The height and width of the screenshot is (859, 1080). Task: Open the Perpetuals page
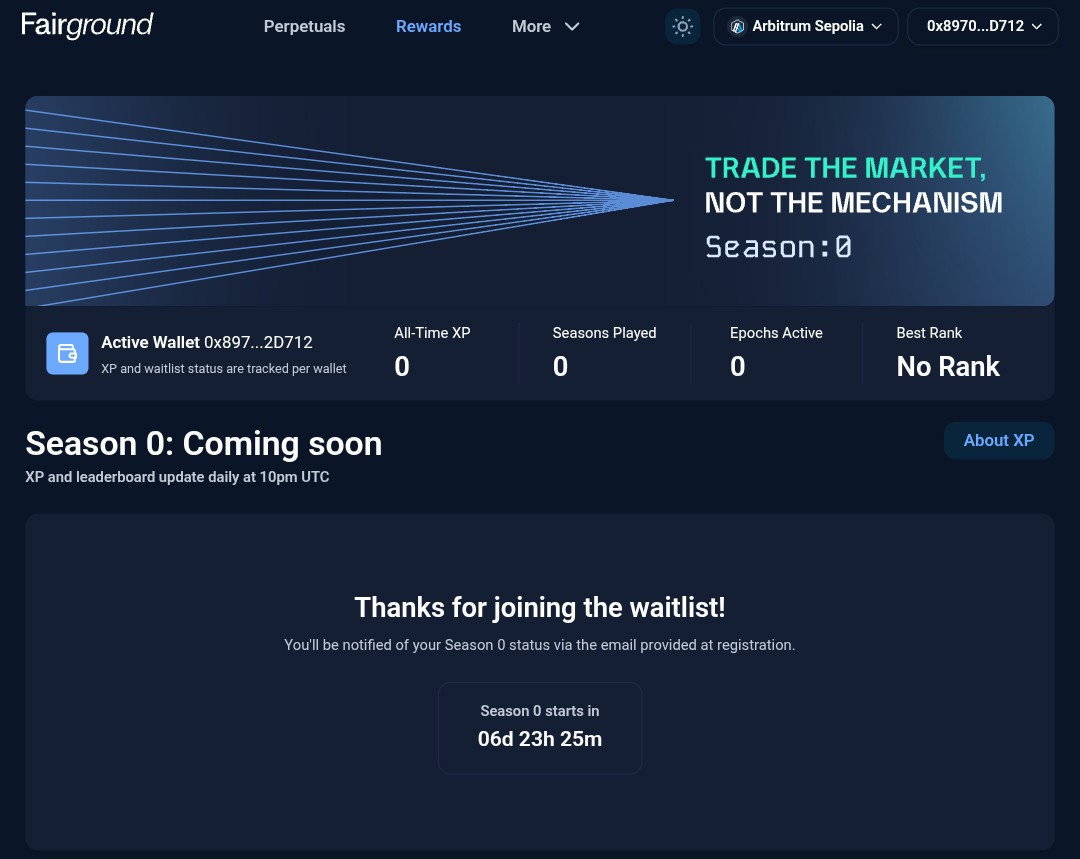pos(304,26)
